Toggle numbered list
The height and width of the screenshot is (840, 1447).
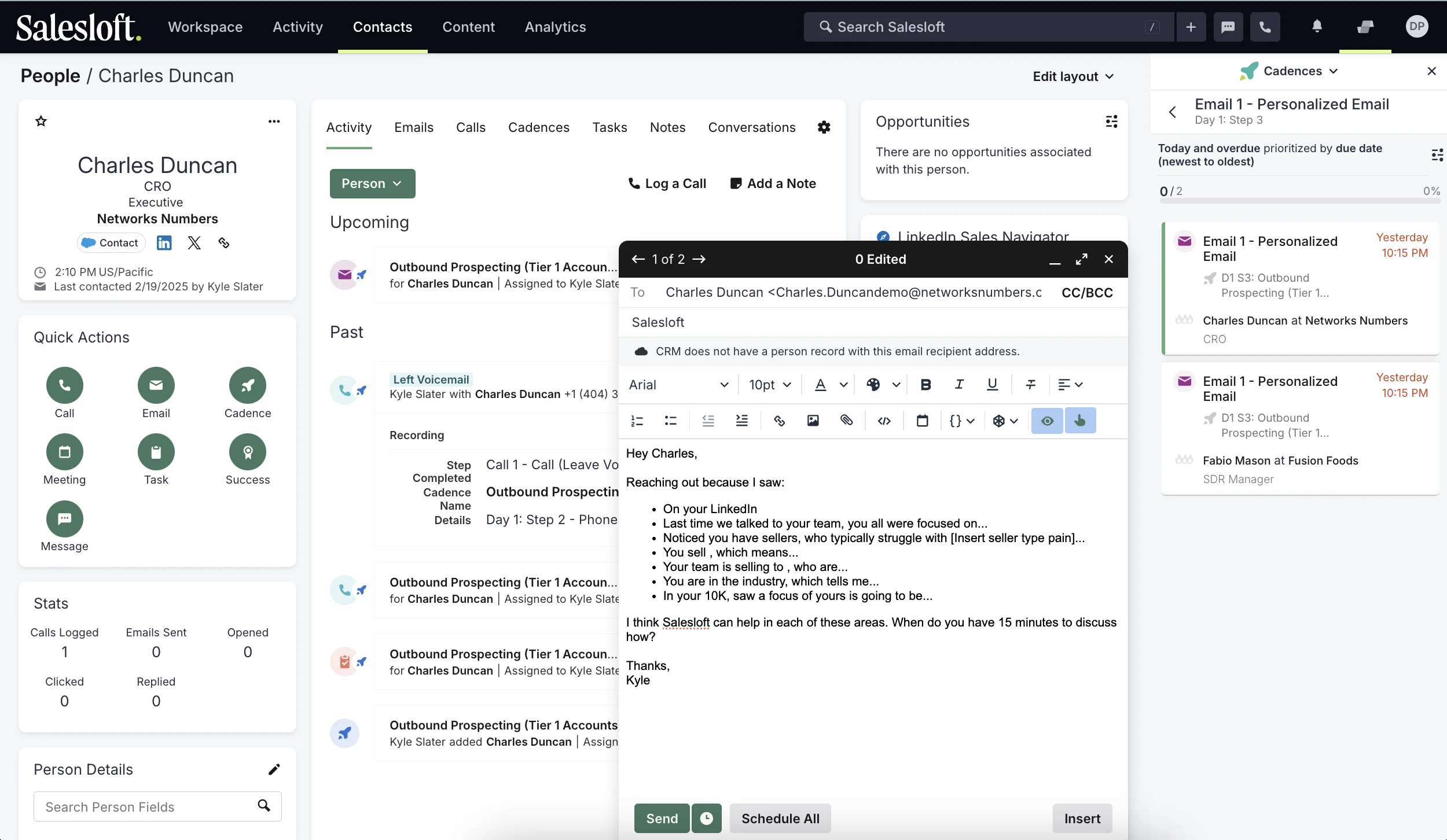(637, 421)
